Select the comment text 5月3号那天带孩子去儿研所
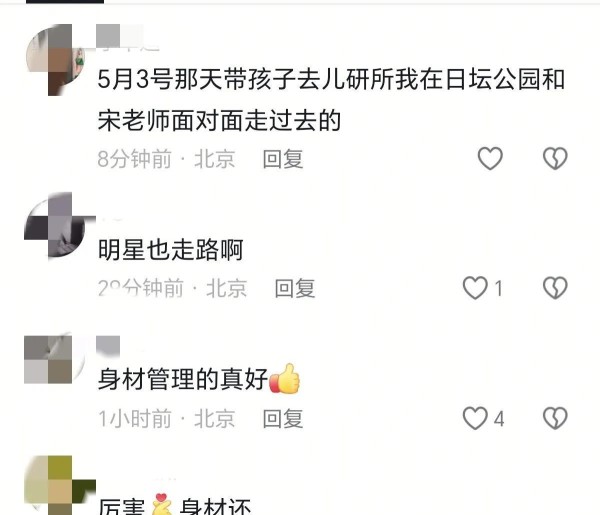The image size is (600, 515). click(246, 80)
